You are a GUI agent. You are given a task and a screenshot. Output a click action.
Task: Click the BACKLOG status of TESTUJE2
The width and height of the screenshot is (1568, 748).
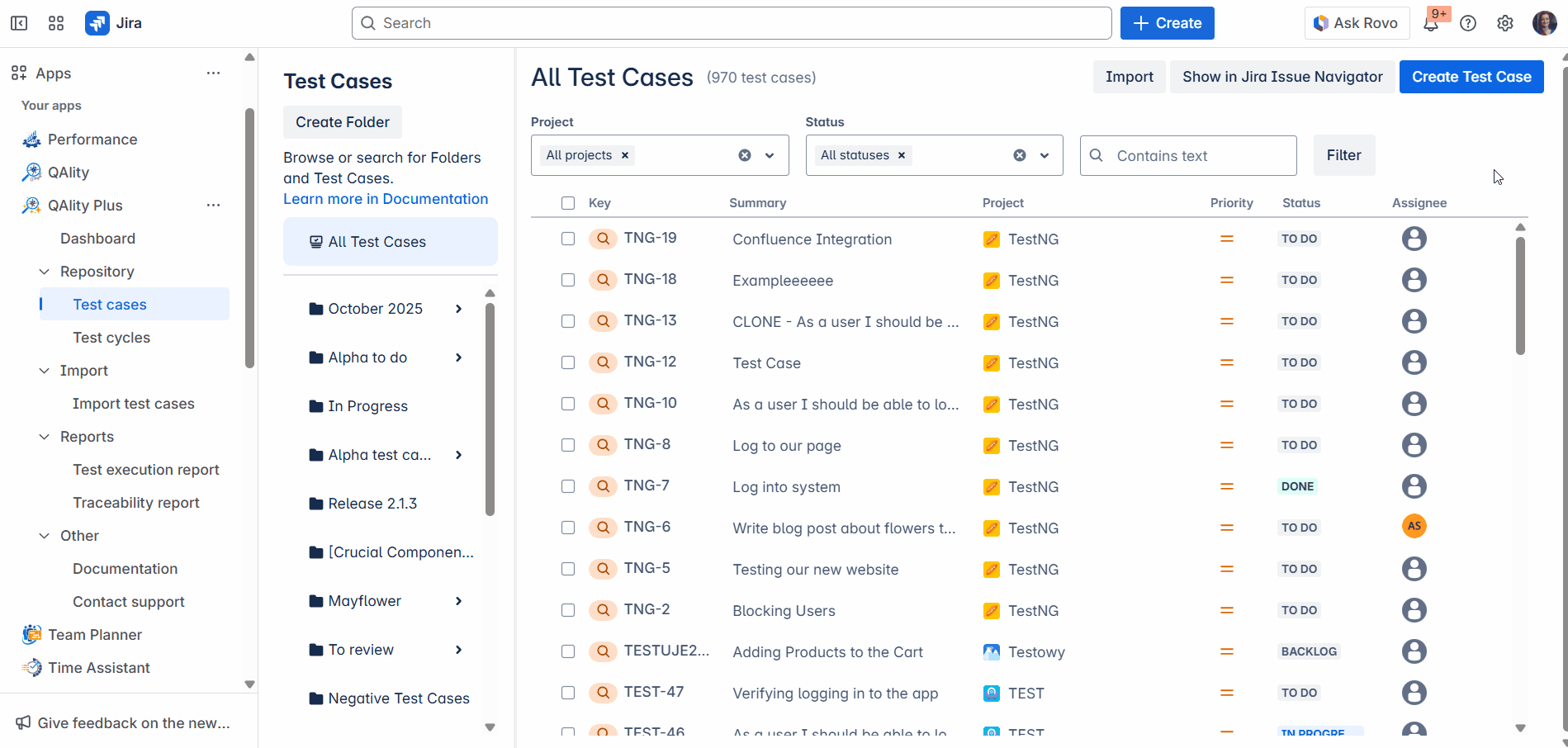pyautogui.click(x=1309, y=651)
